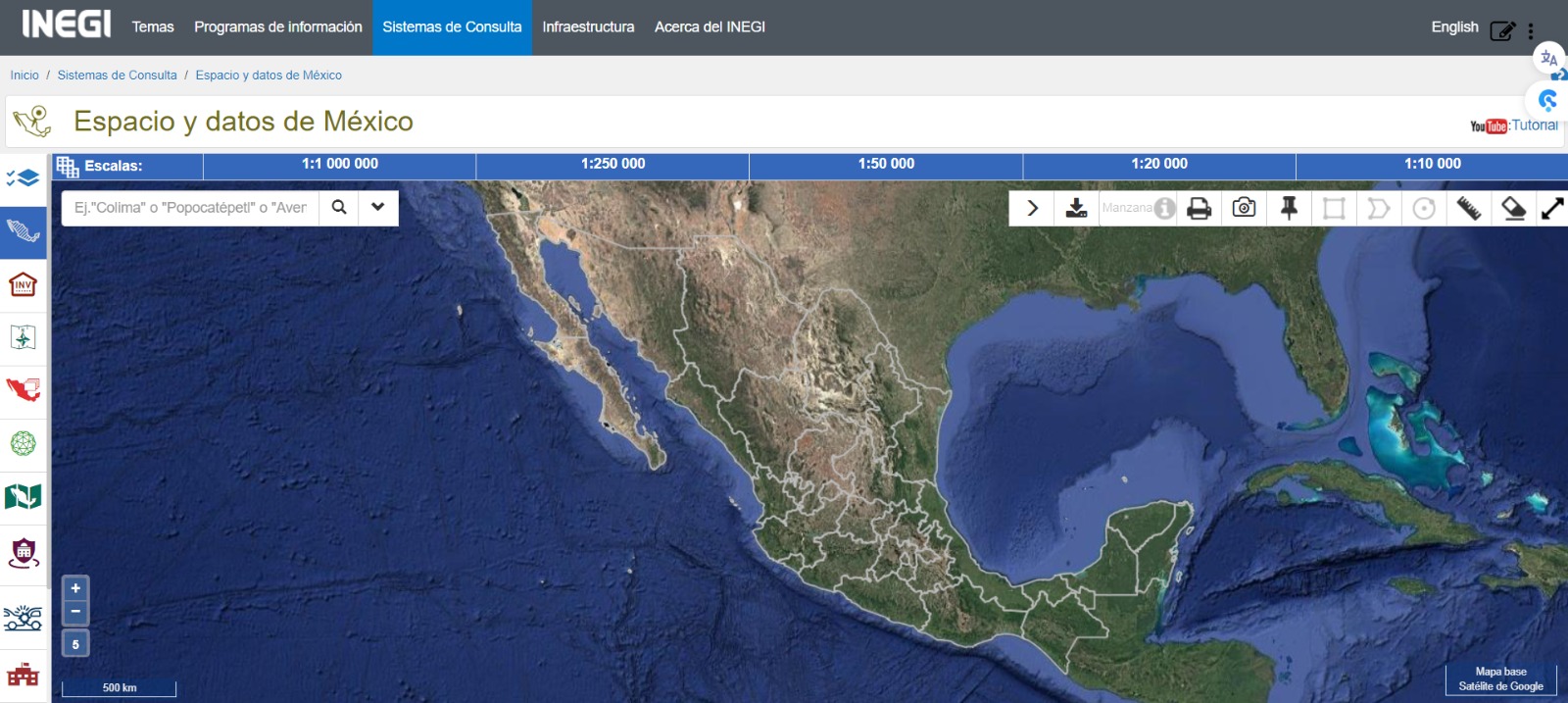Click the magnifier search button
Screen dimensions: 1568x703
tap(339, 208)
